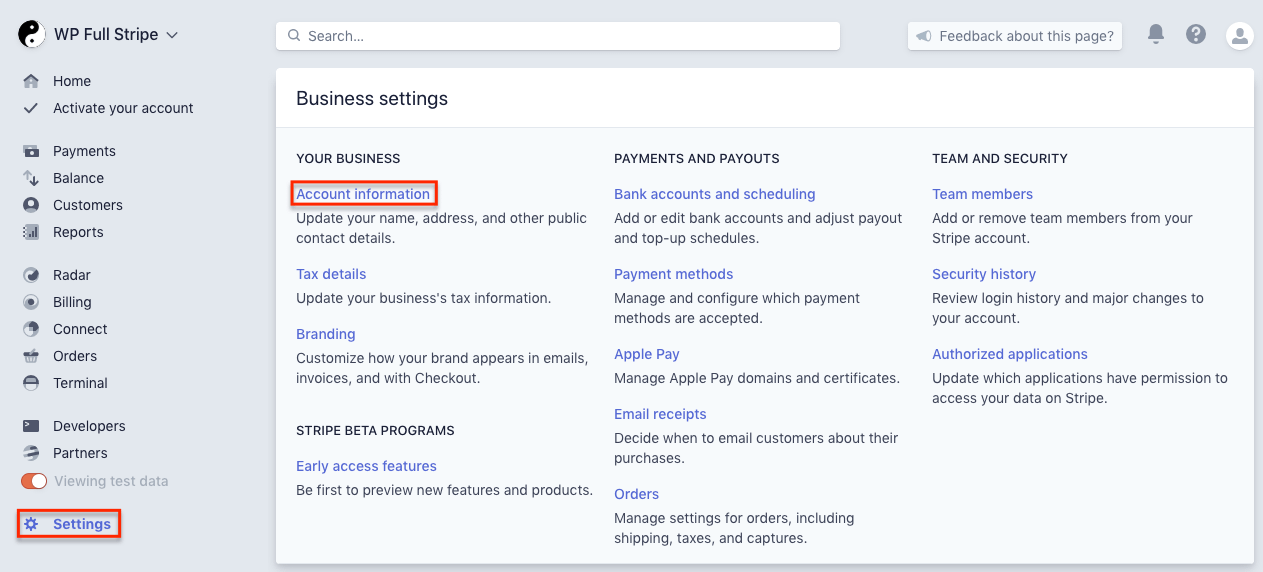Open the Team members settings link
The width and height of the screenshot is (1263, 572).
tap(982, 194)
